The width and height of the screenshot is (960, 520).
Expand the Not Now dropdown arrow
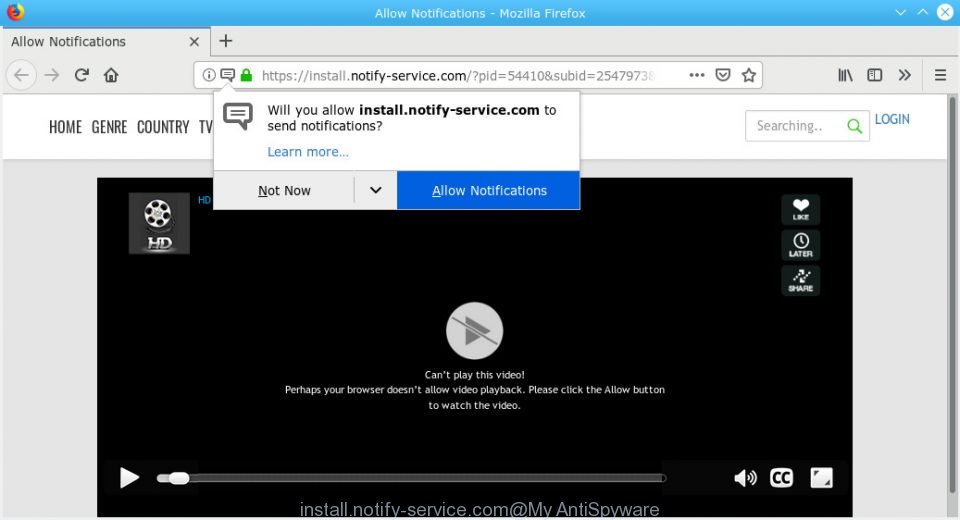coord(376,190)
